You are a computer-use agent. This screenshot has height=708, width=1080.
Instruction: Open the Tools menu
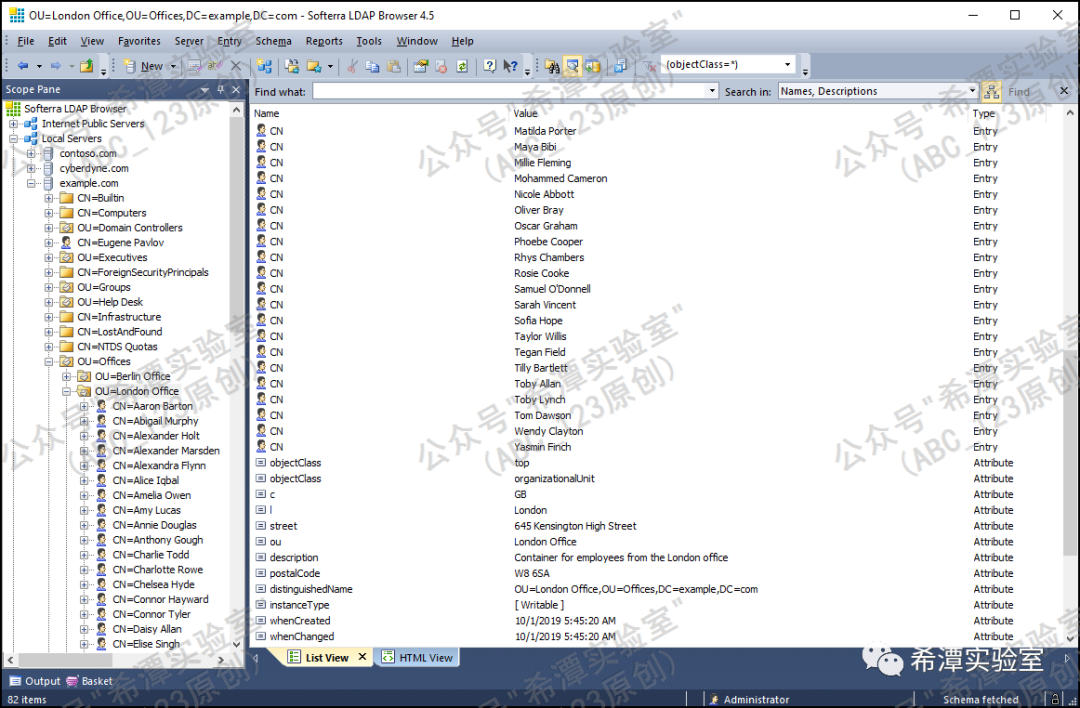[368, 41]
